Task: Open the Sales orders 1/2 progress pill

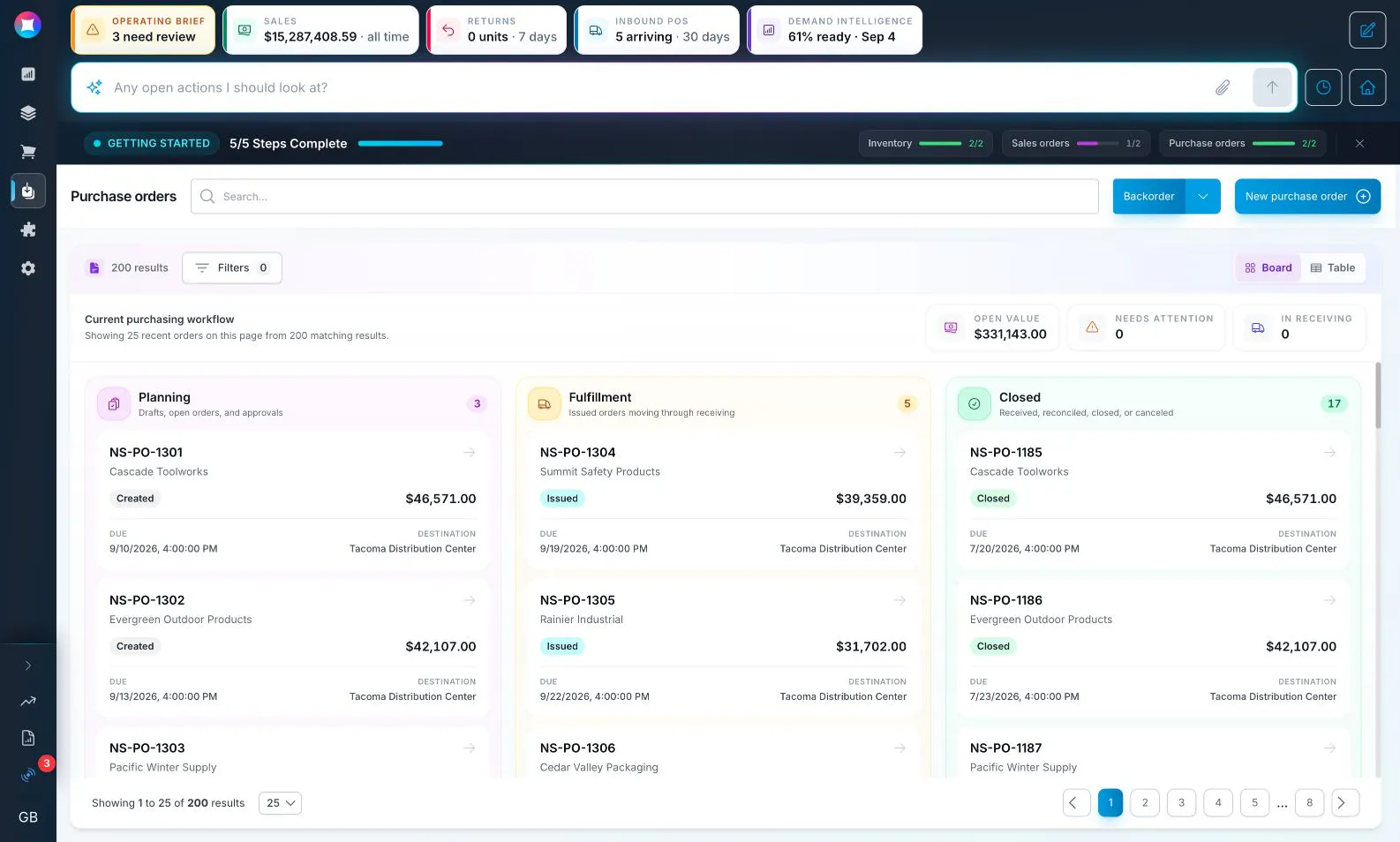Action: (1075, 143)
